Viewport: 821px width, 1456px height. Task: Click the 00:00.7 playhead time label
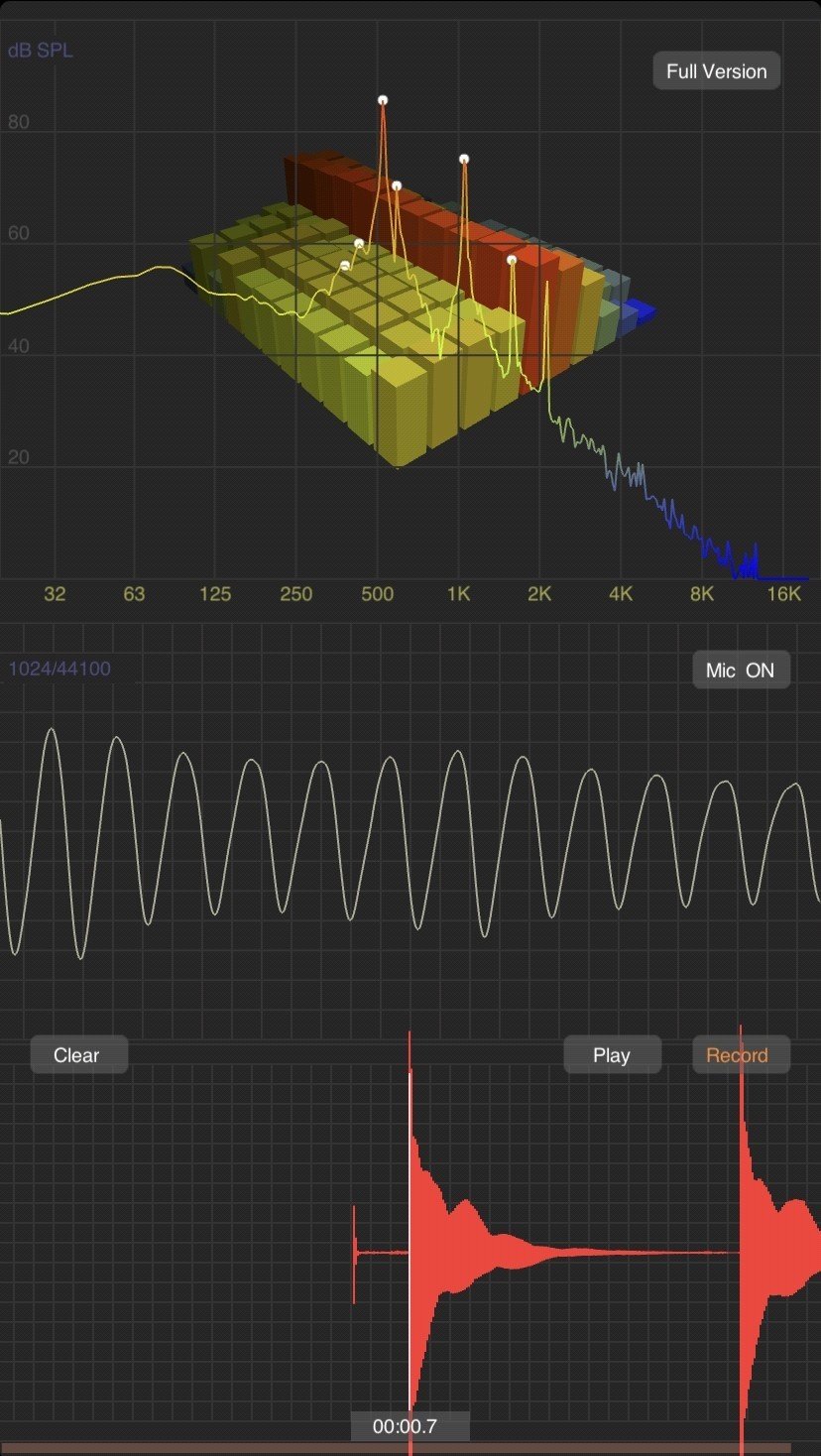[410, 1427]
